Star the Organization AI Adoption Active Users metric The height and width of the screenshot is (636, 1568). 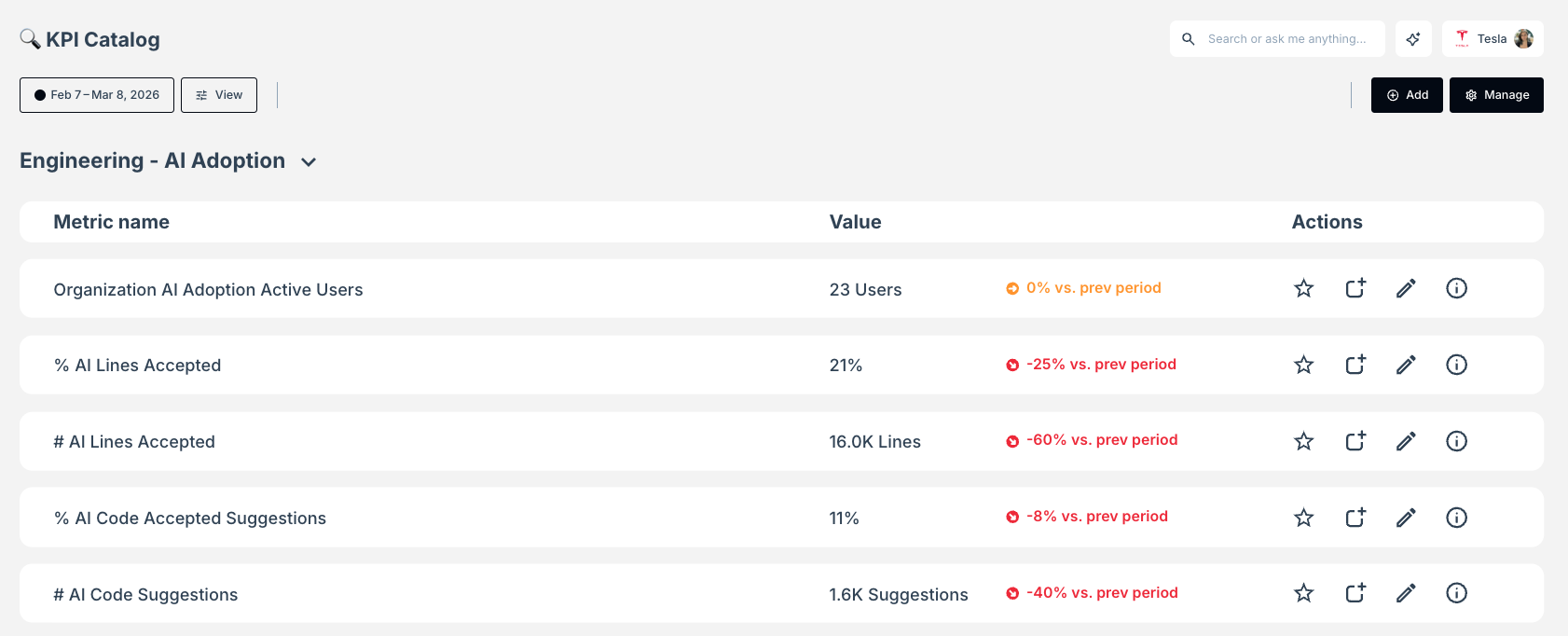[x=1303, y=288]
